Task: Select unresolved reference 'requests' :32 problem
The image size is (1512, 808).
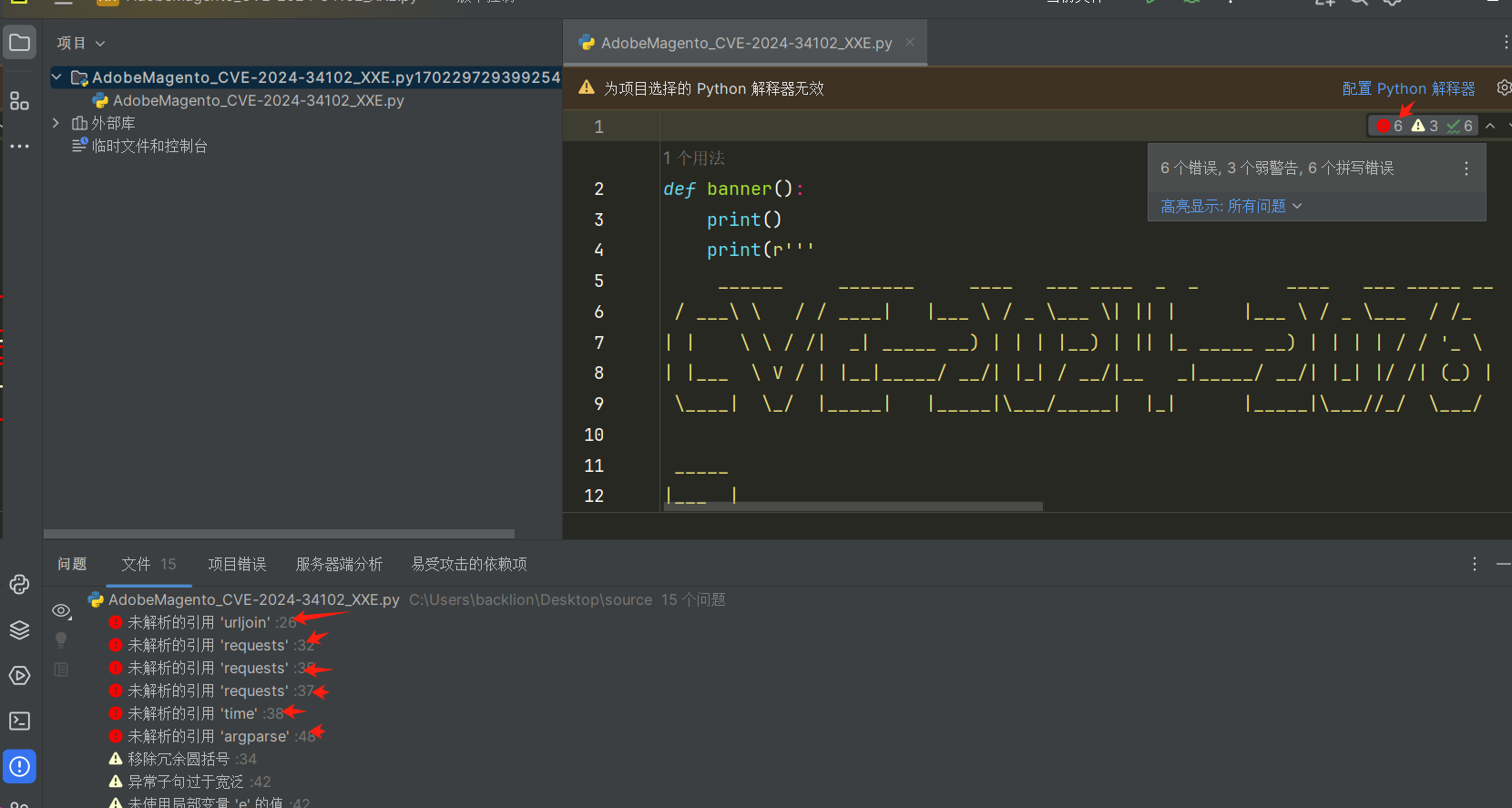Action: click(x=211, y=645)
